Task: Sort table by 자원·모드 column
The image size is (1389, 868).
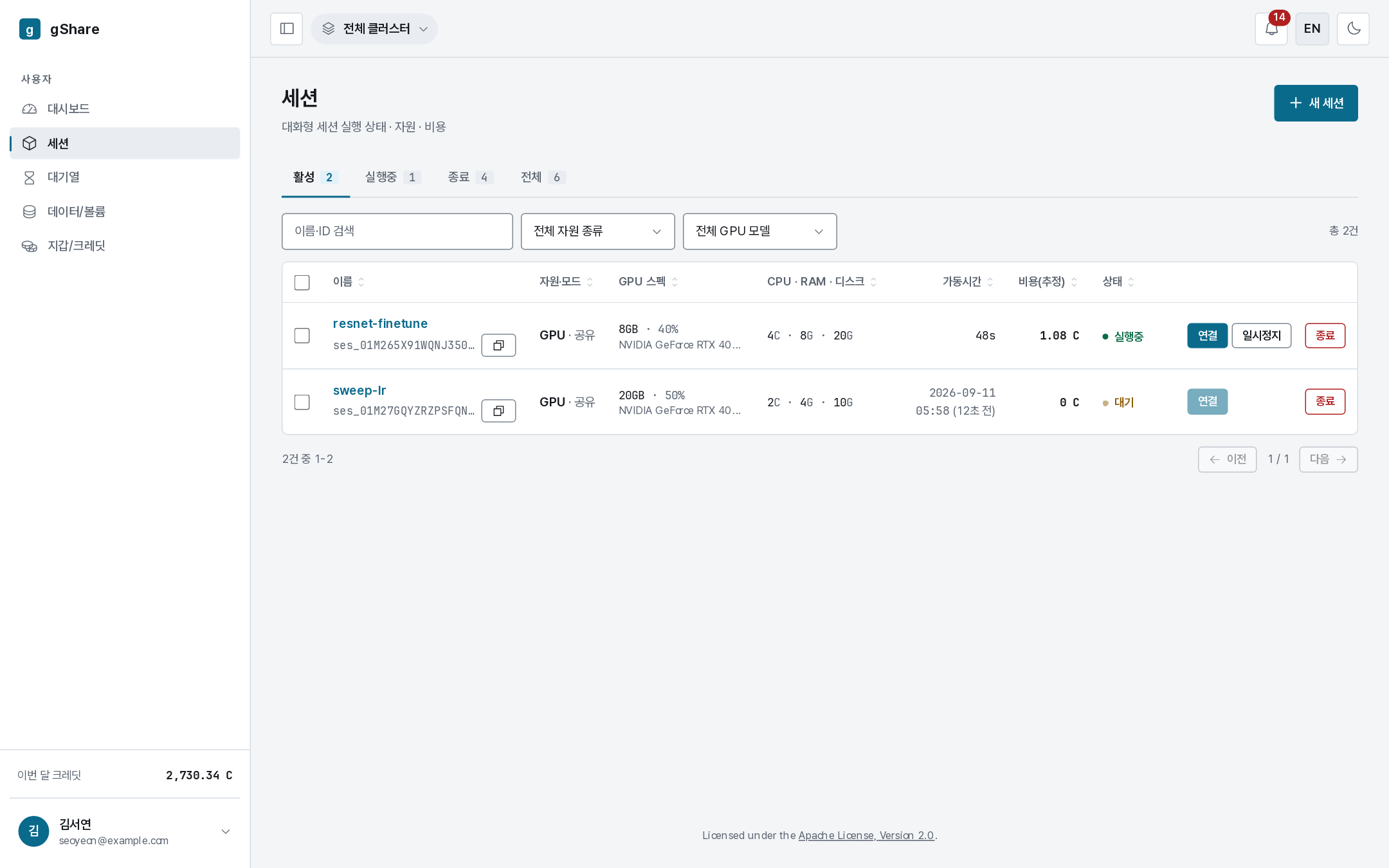Action: 566,282
